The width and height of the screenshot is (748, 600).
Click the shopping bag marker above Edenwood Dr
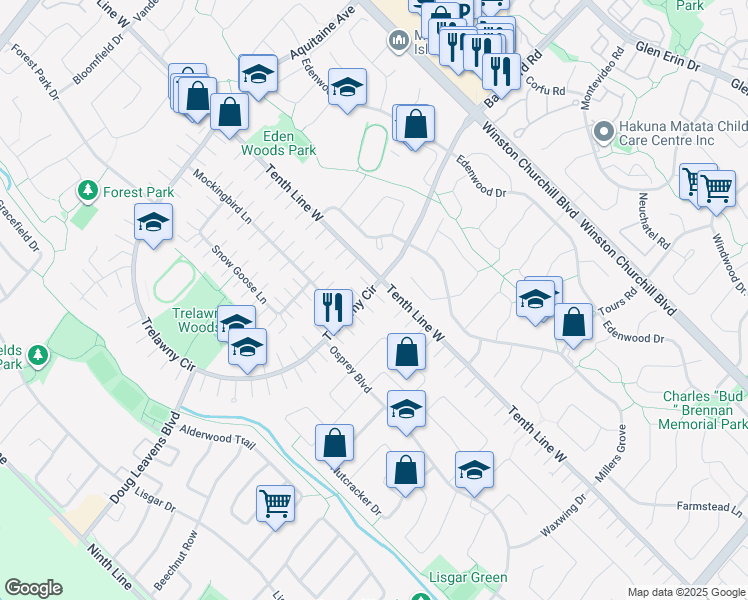tap(416, 124)
